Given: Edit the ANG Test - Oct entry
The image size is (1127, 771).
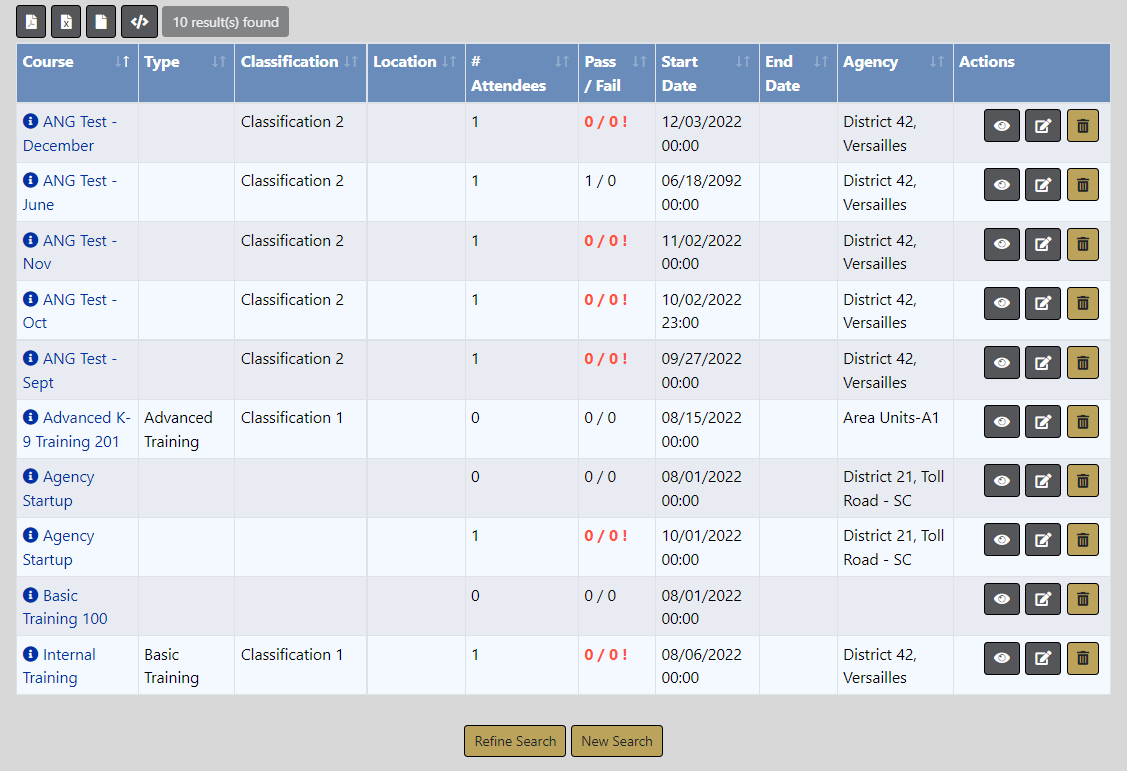Looking at the screenshot, I should tap(1042, 304).
